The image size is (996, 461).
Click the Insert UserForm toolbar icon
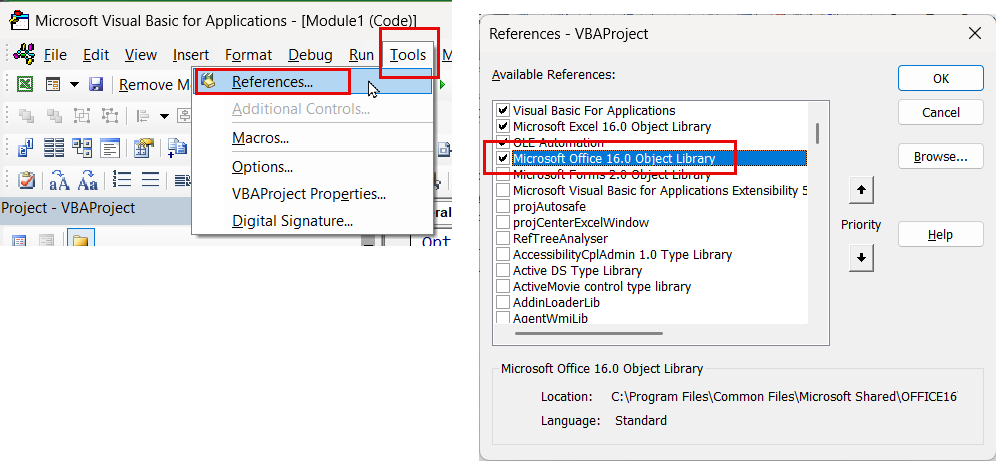53,84
